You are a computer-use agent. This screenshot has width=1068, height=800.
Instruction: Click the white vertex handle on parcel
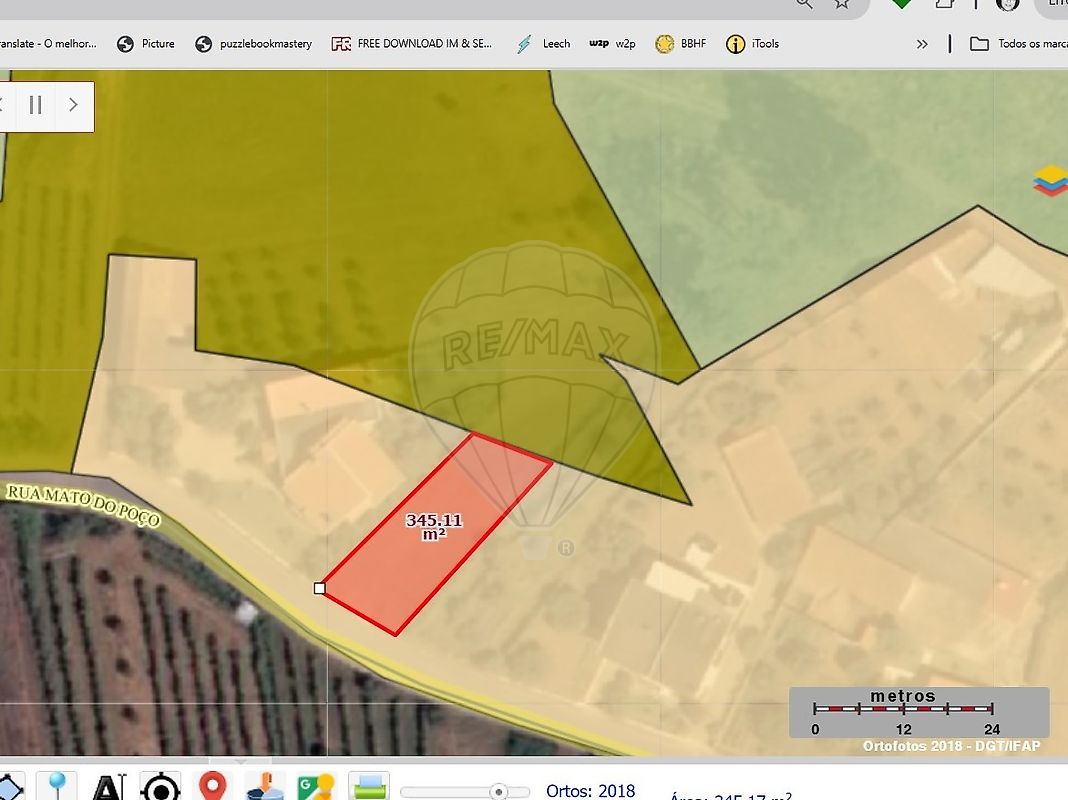[x=319, y=588]
